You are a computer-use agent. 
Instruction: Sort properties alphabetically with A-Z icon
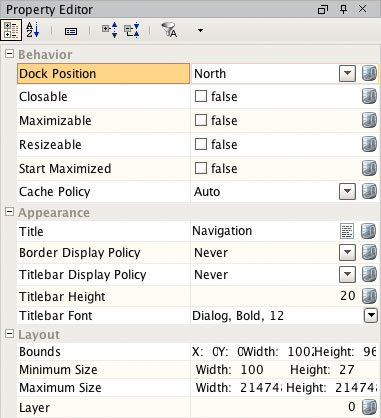pyautogui.click(x=33, y=30)
